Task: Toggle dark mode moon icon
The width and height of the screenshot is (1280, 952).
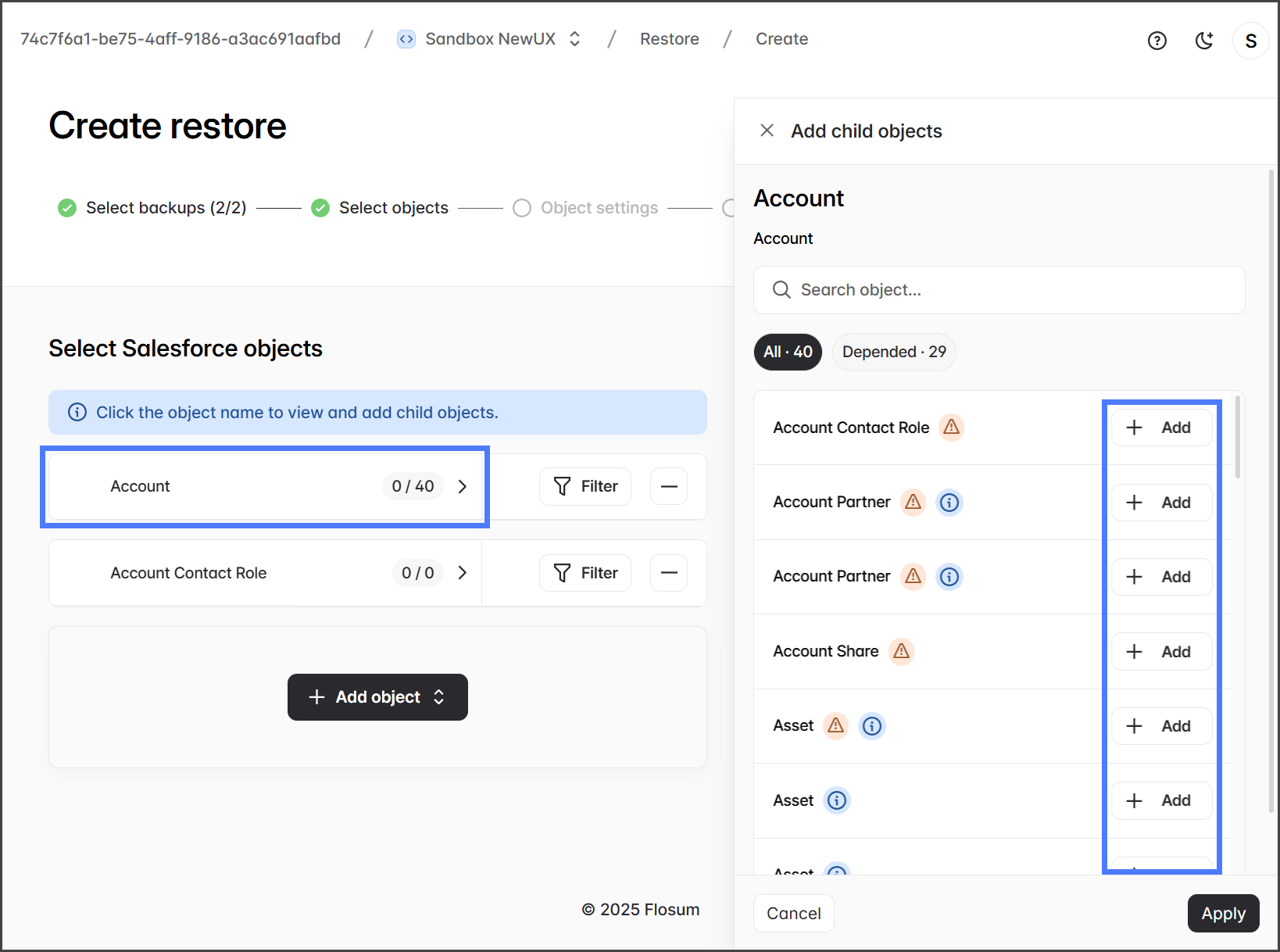Action: click(1204, 41)
